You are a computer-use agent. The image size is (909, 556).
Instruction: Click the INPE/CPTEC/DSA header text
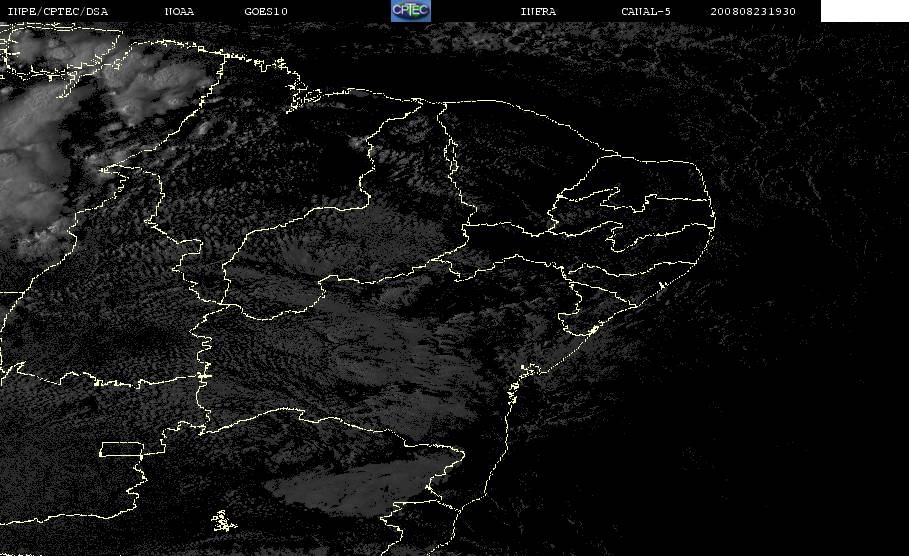click(x=57, y=11)
